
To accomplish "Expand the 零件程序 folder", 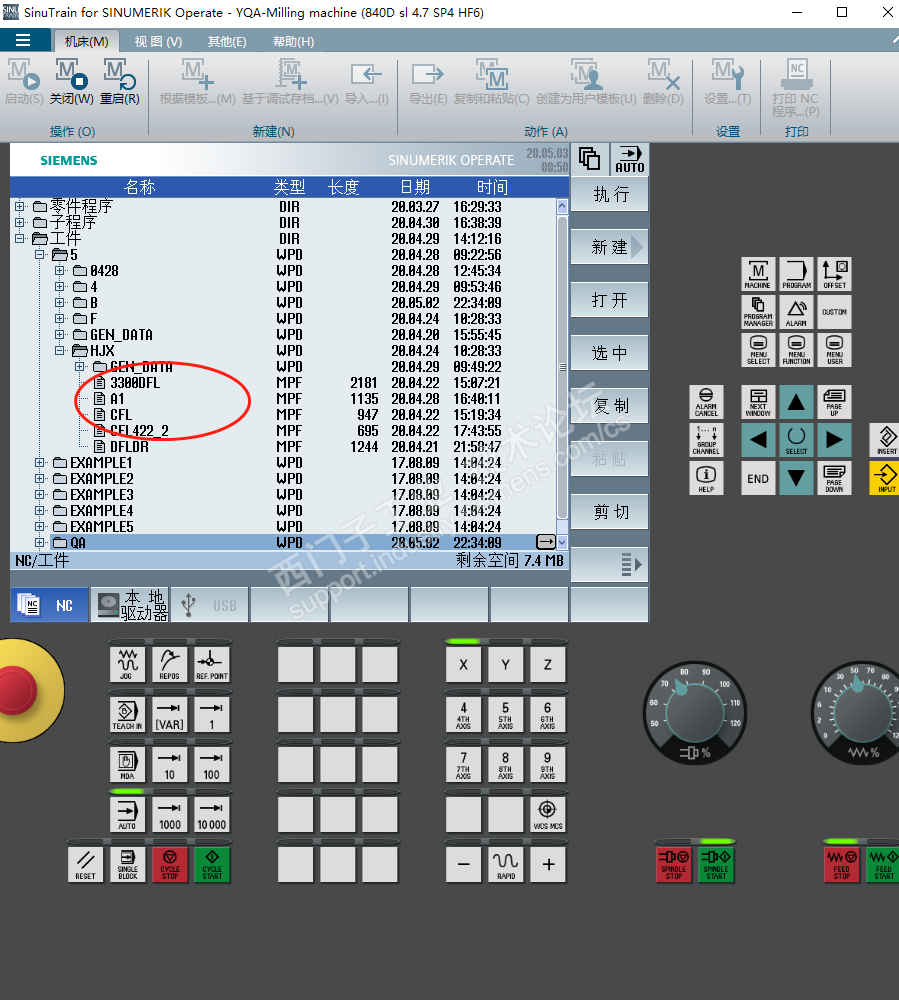I will tap(20, 206).
